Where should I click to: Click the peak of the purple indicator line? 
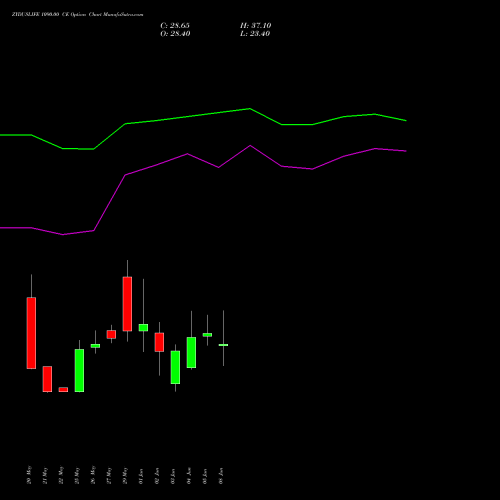[x=250, y=146]
